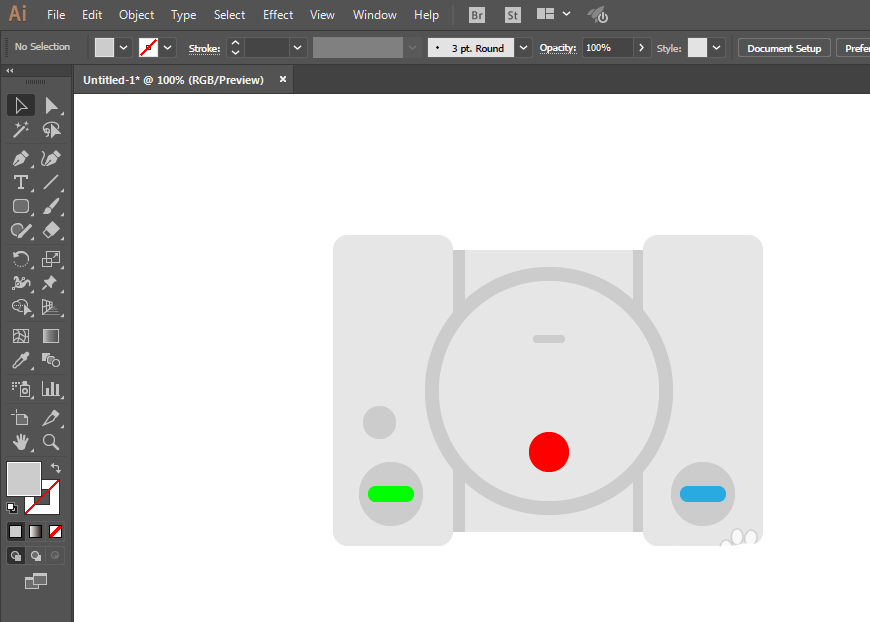Viewport: 870px width, 622px height.
Task: Click the stroke weight stepper arrows
Action: [x=235, y=48]
